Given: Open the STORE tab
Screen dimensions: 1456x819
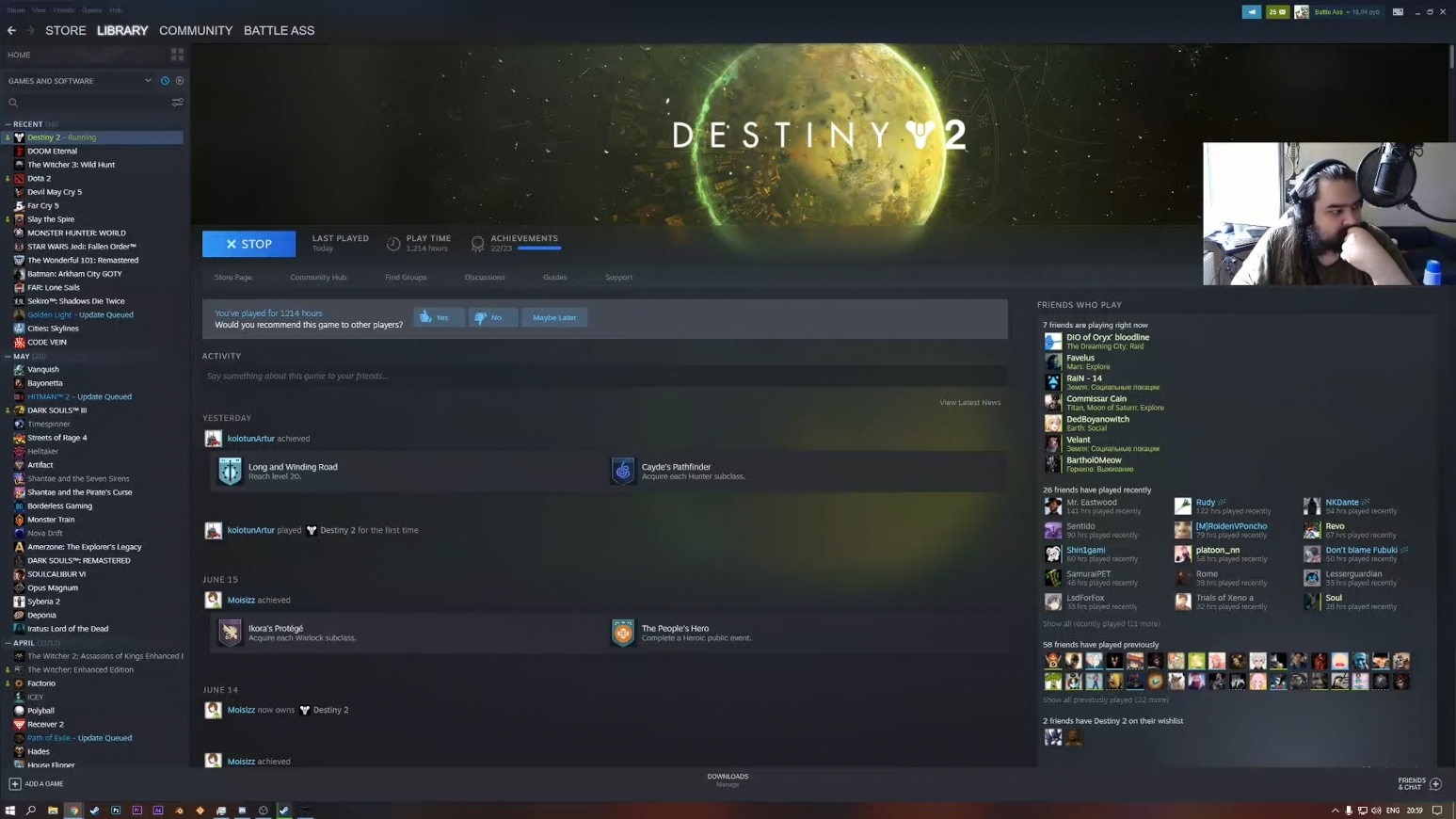Looking at the screenshot, I should tap(66, 30).
